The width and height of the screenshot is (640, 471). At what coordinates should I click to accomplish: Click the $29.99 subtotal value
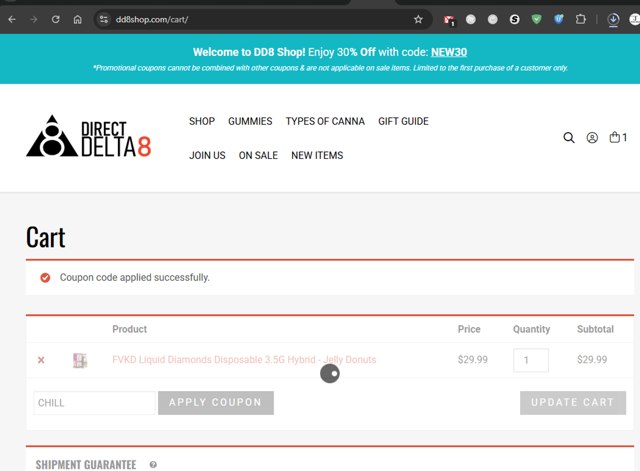click(592, 360)
